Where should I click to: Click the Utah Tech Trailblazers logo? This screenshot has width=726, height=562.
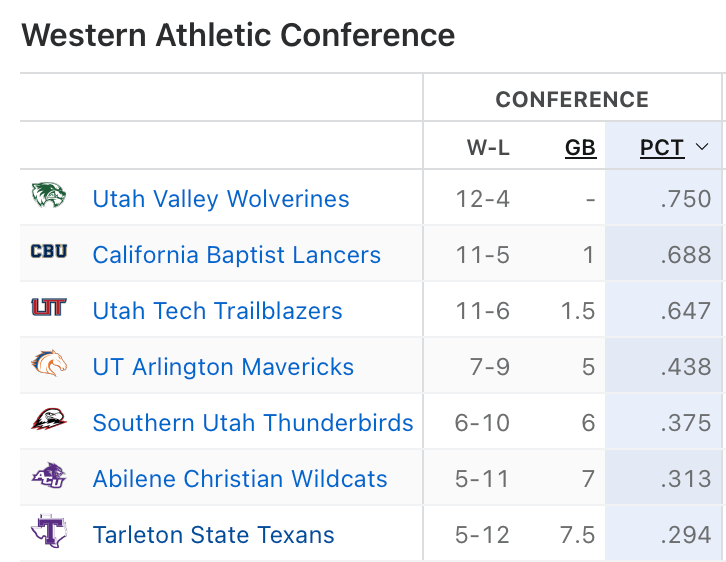pos(48,308)
